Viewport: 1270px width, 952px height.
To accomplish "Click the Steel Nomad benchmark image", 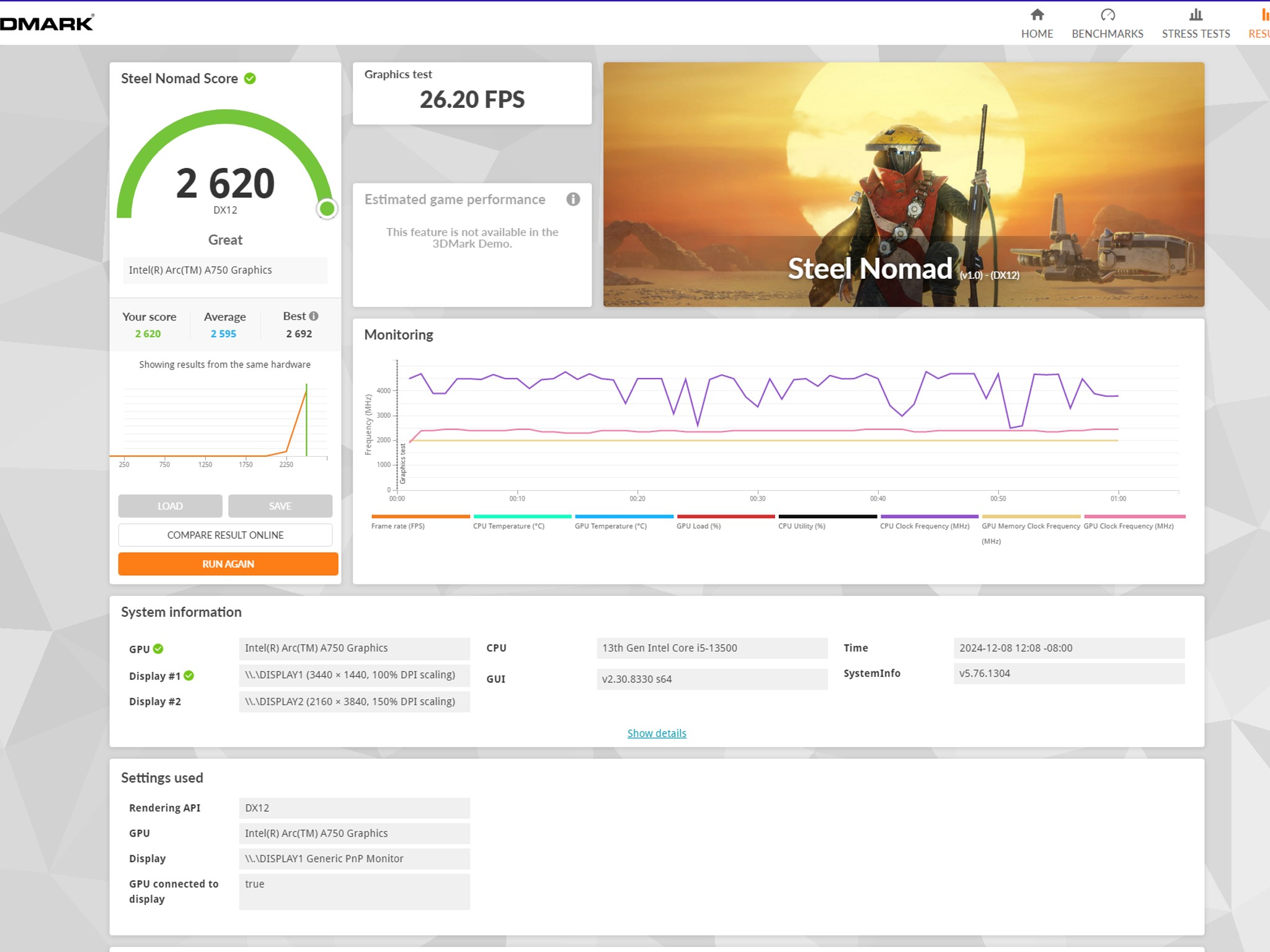I will 904,185.
